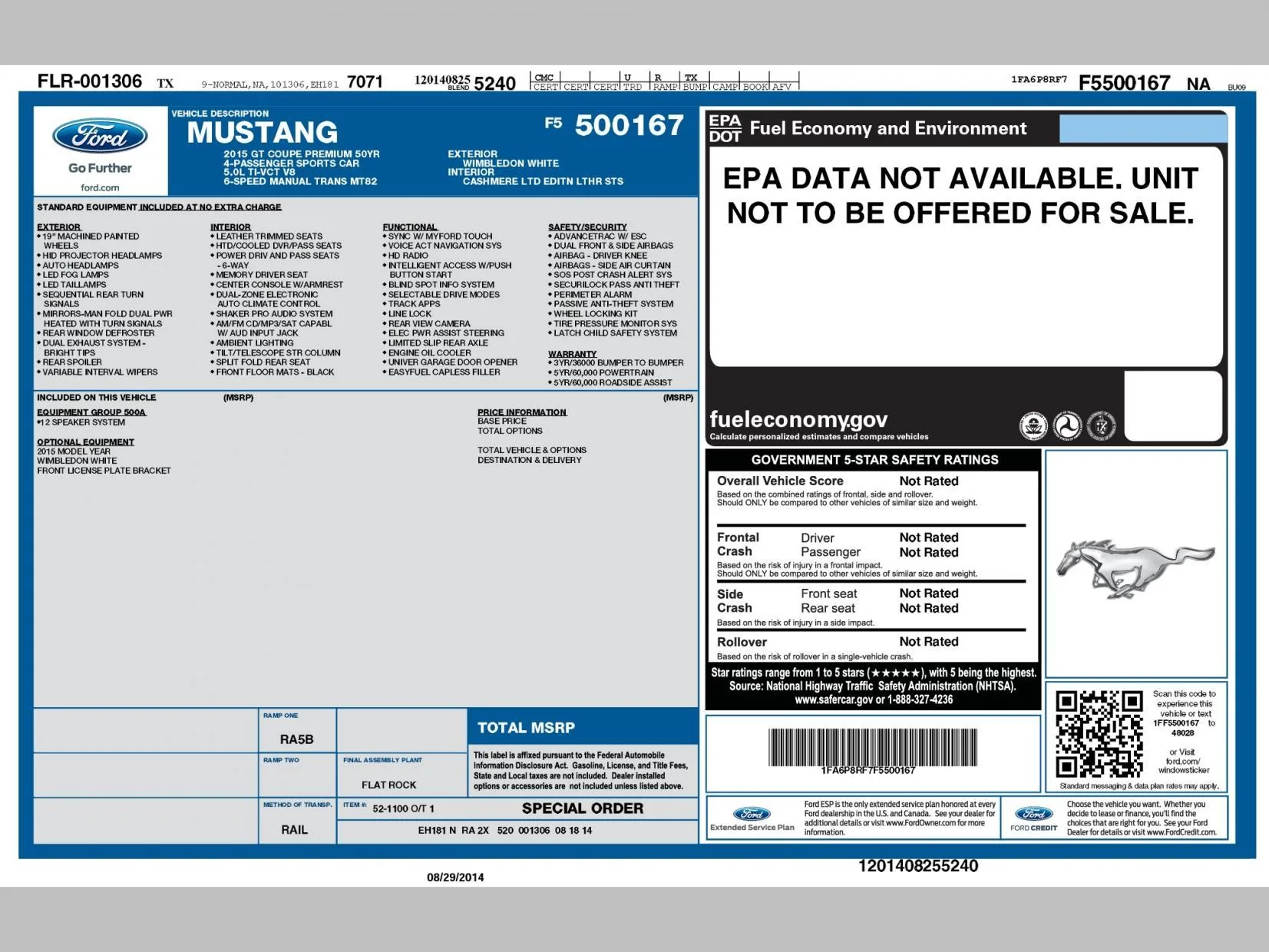This screenshot has height=952, width=1269.
Task: Click the RA5B ramp one value
Action: 296,739
